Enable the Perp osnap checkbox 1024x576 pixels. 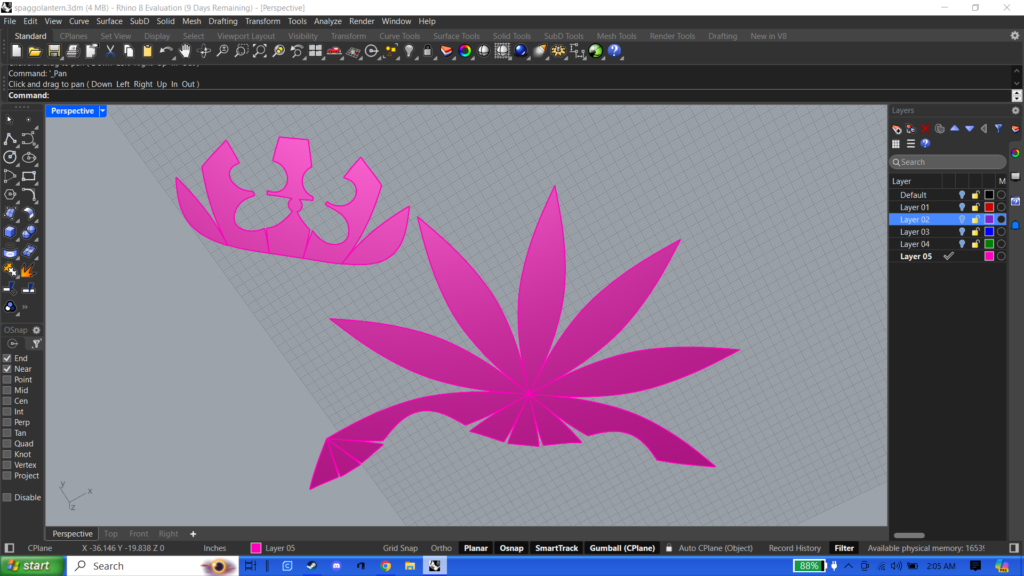click(7, 423)
